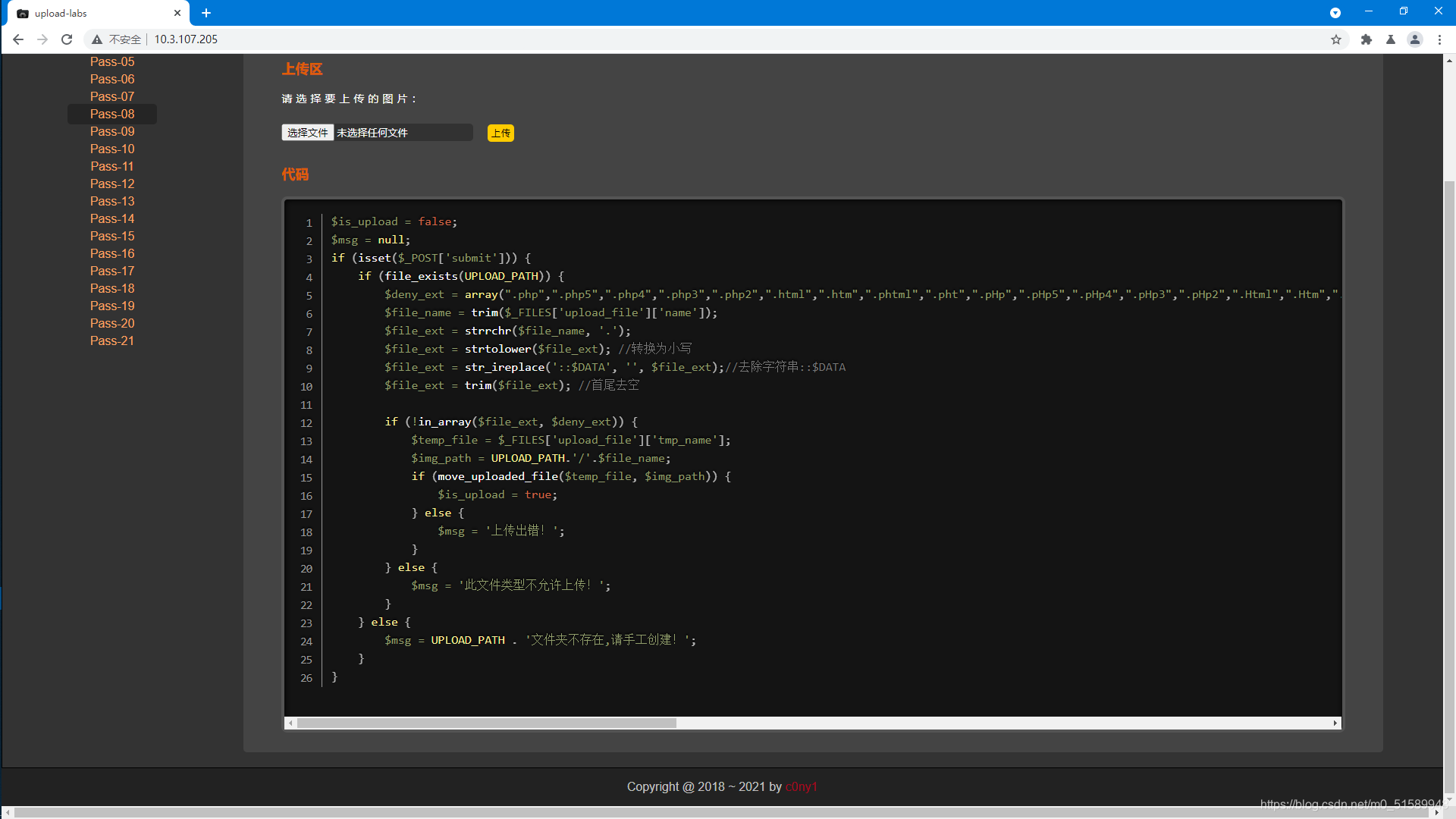Click the 未选择任何文件 text
This screenshot has height=819, width=1456.
pyautogui.click(x=372, y=133)
